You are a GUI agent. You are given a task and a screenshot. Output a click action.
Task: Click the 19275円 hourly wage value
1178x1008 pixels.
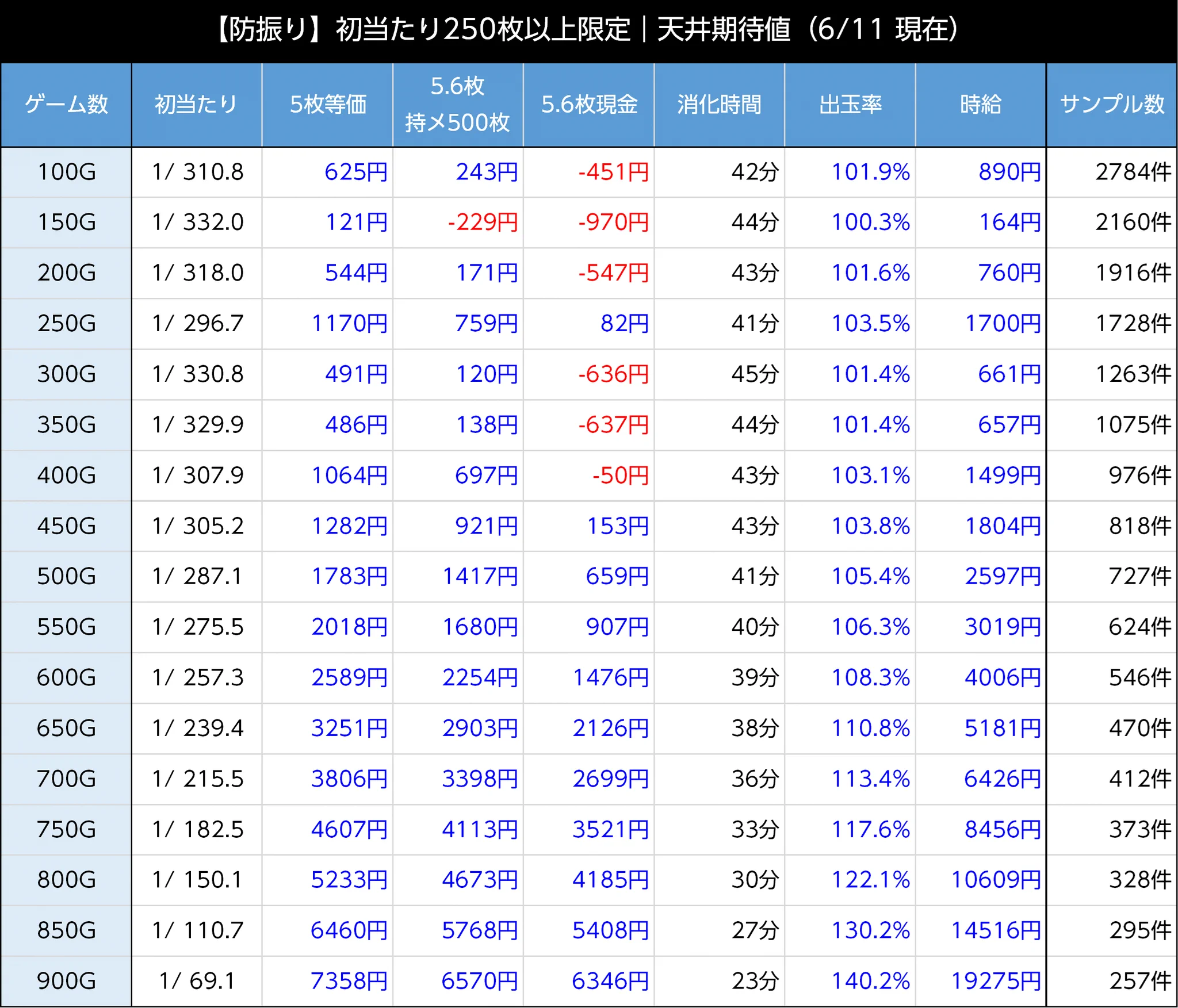tap(996, 980)
